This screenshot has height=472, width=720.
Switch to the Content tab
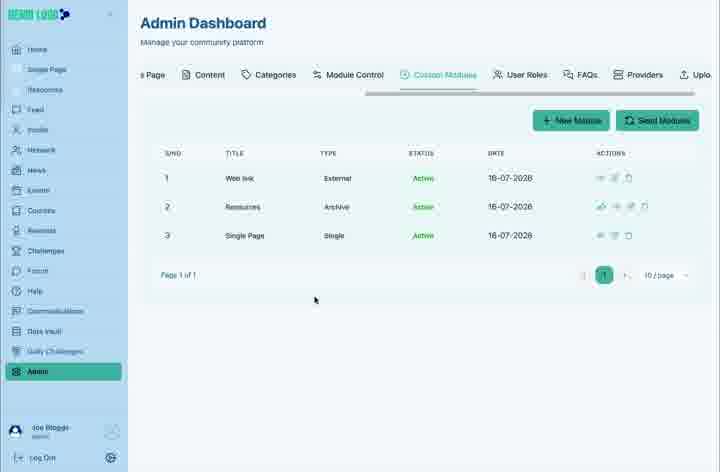coord(203,75)
